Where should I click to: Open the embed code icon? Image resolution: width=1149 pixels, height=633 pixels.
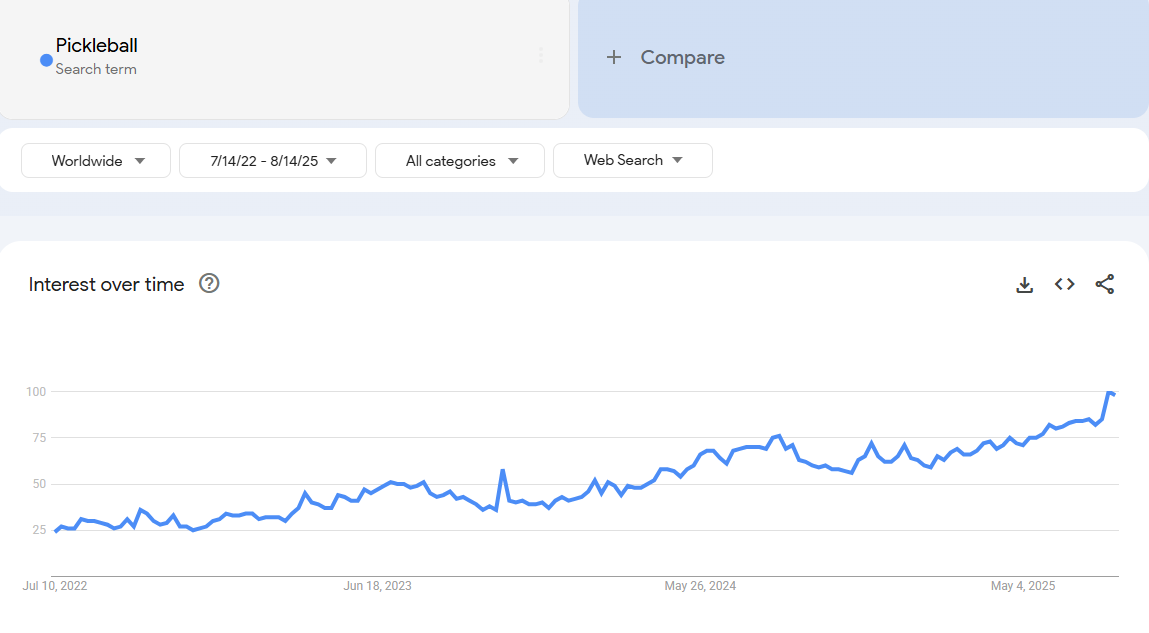tap(1064, 285)
